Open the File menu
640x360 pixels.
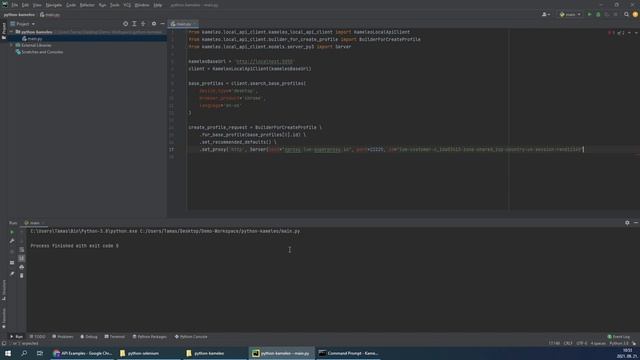tap(15, 5)
